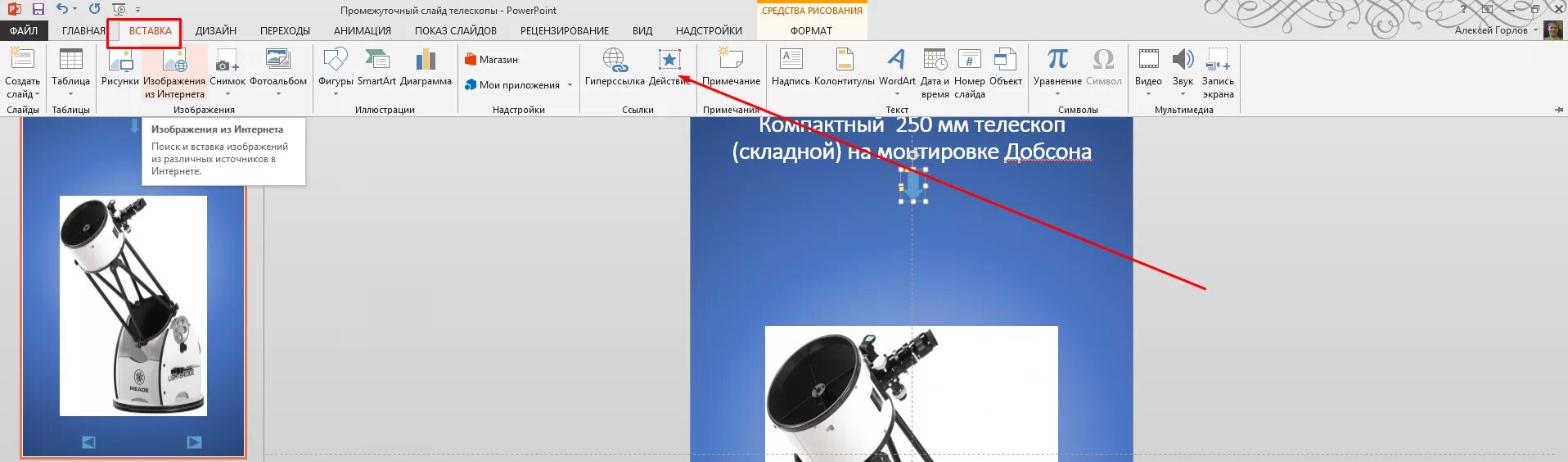Redo the last action
The height and width of the screenshot is (462, 1568).
94,9
